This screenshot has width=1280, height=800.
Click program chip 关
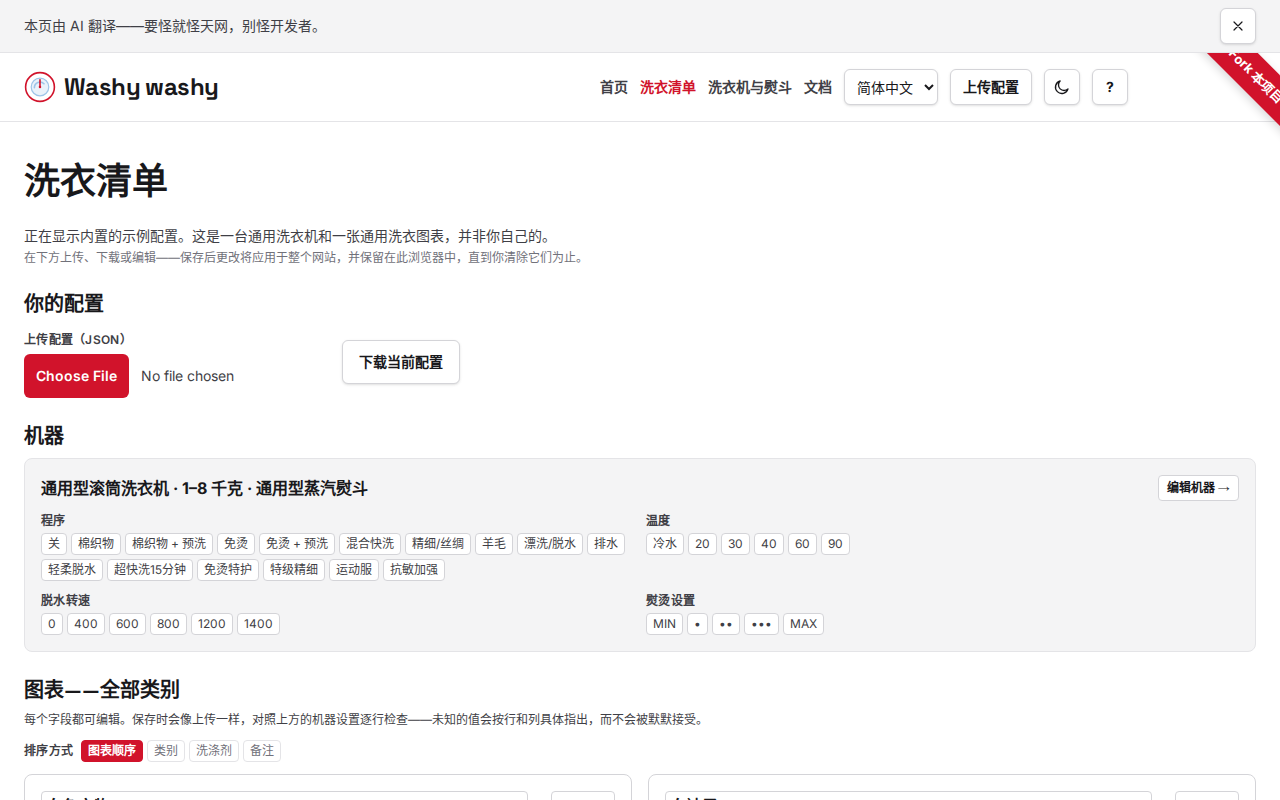54,544
